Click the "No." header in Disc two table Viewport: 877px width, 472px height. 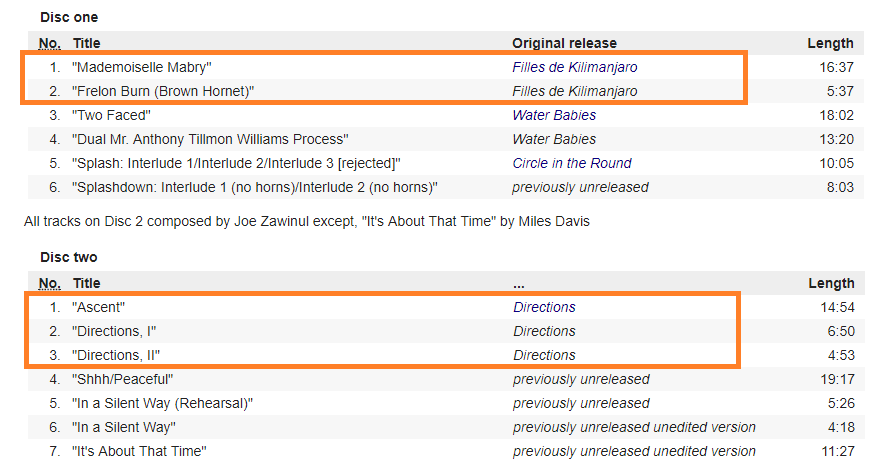point(50,283)
